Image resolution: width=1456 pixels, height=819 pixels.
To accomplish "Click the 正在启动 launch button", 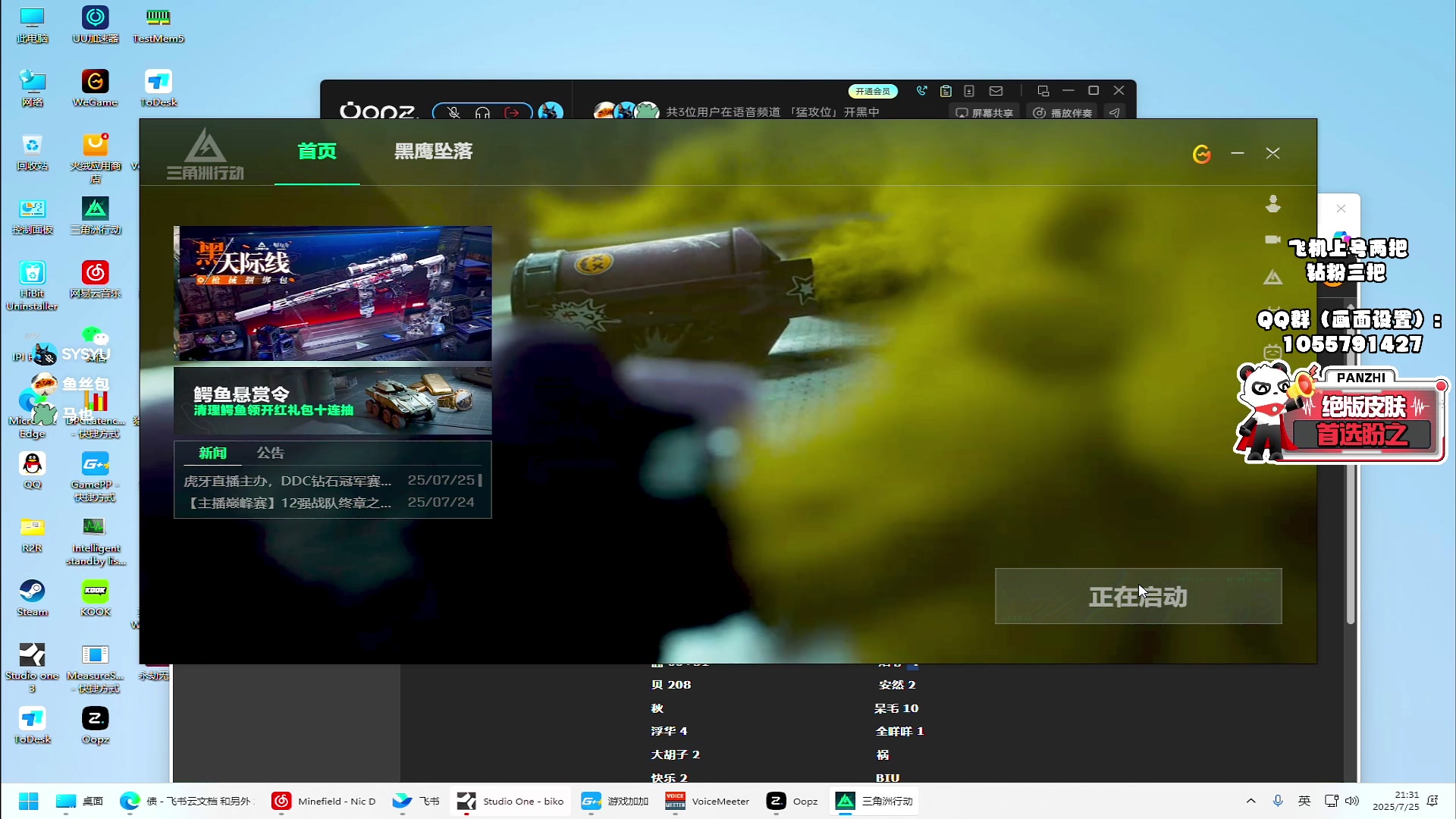I will 1138,596.
